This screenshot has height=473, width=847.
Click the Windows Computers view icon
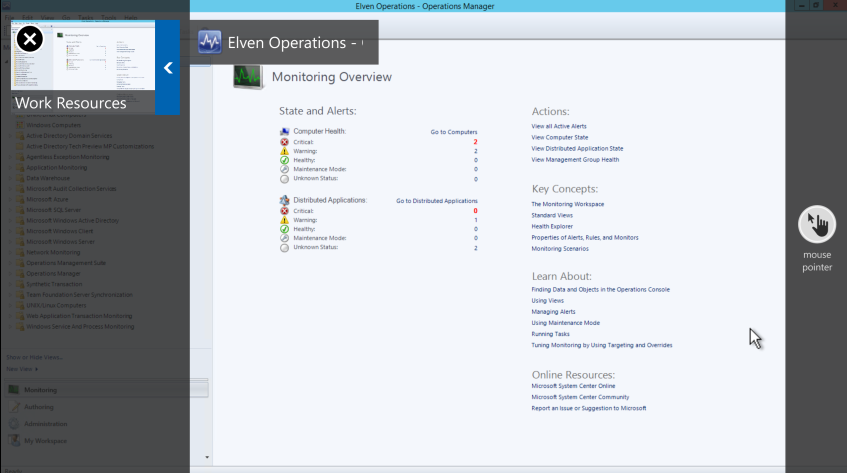pyautogui.click(x=20, y=125)
